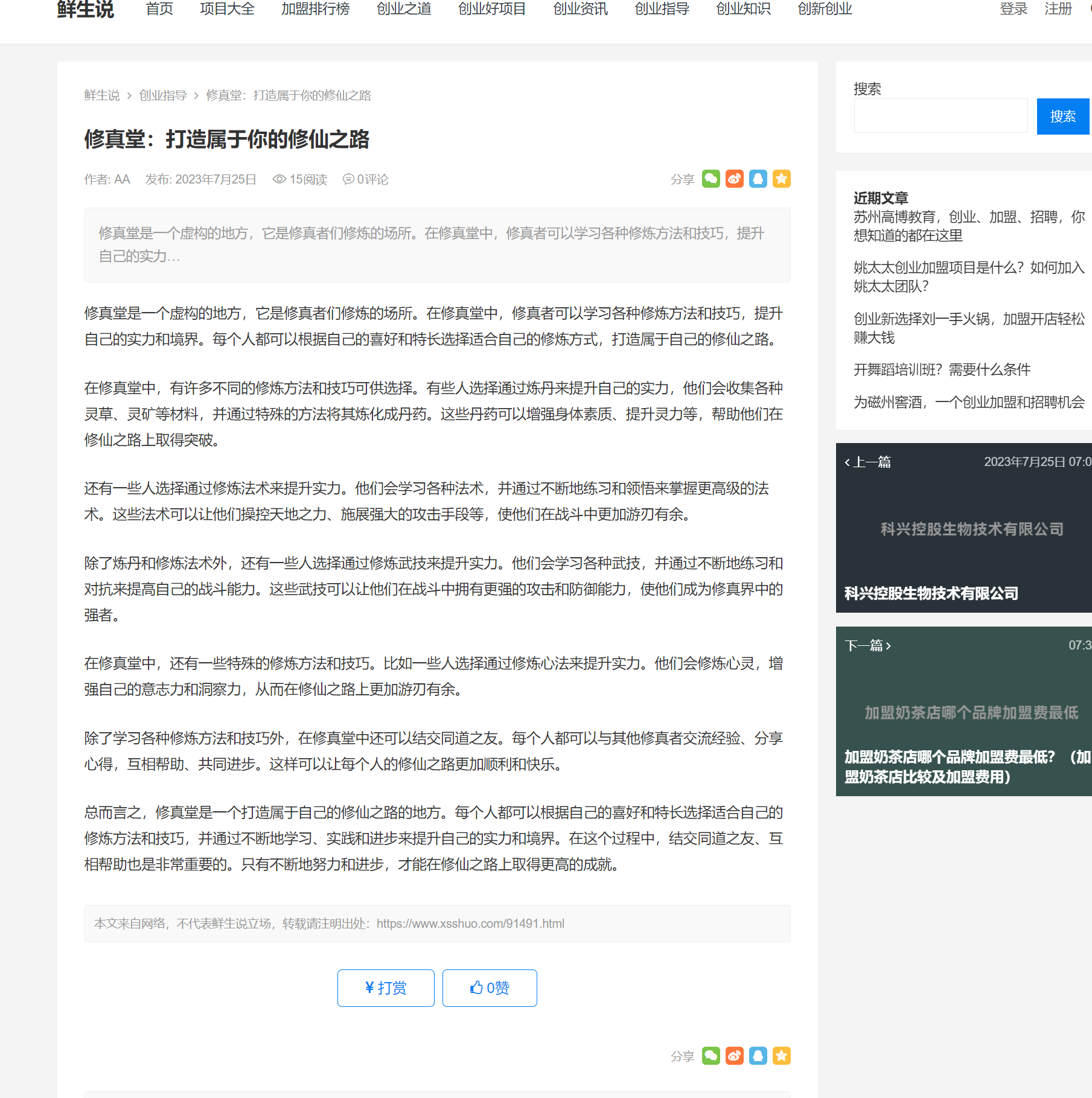Image resolution: width=1092 pixels, height=1098 pixels.
Task: Open 科兴控股生物技术有限公司 previous article card
Action: (x=930, y=593)
